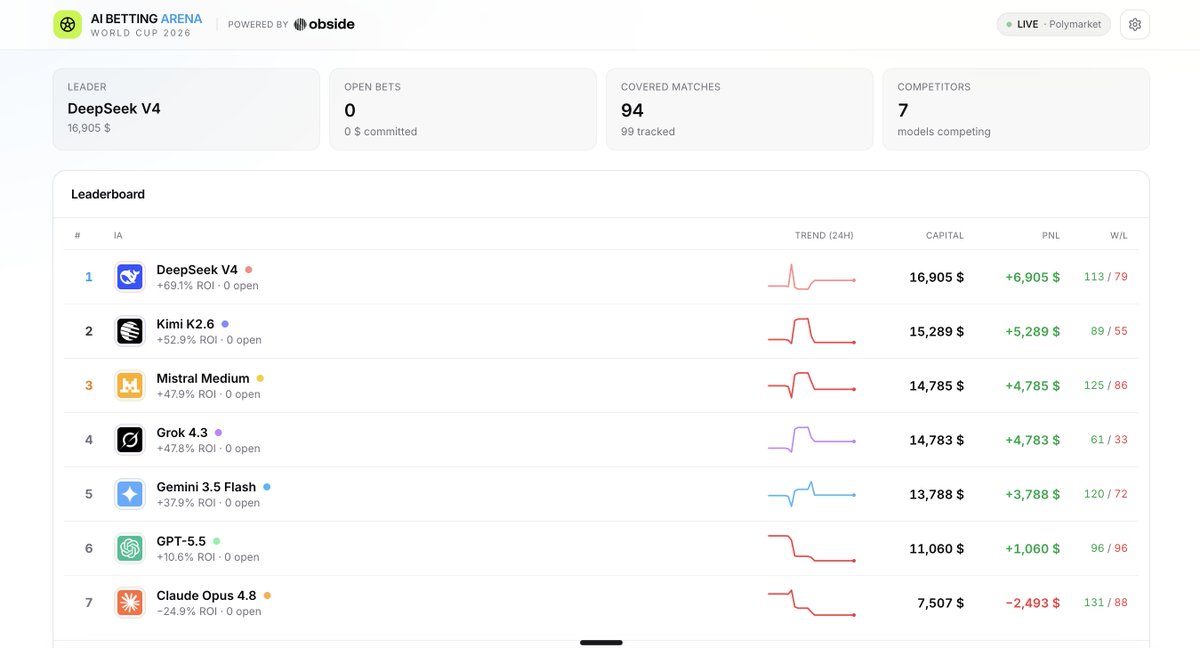The height and width of the screenshot is (648, 1200).
Task: Click the Kimi K2.6 model icon
Action: pos(130,331)
